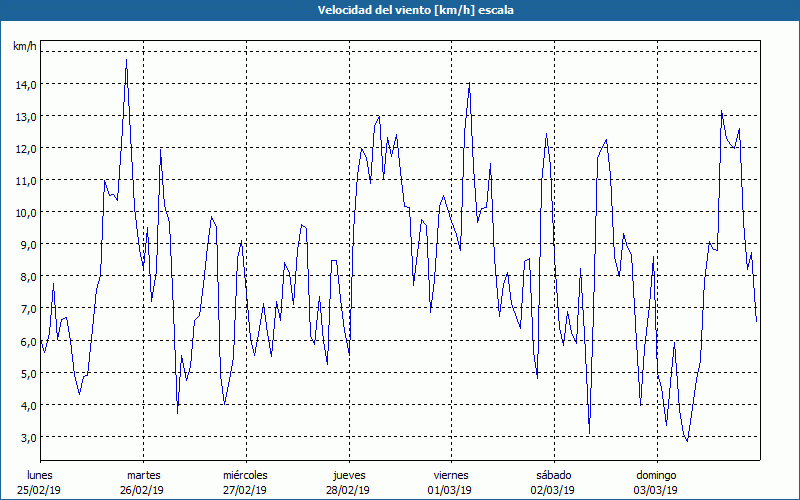Select the '13,0' y-axis value
This screenshot has width=800, height=500.
coord(26,117)
